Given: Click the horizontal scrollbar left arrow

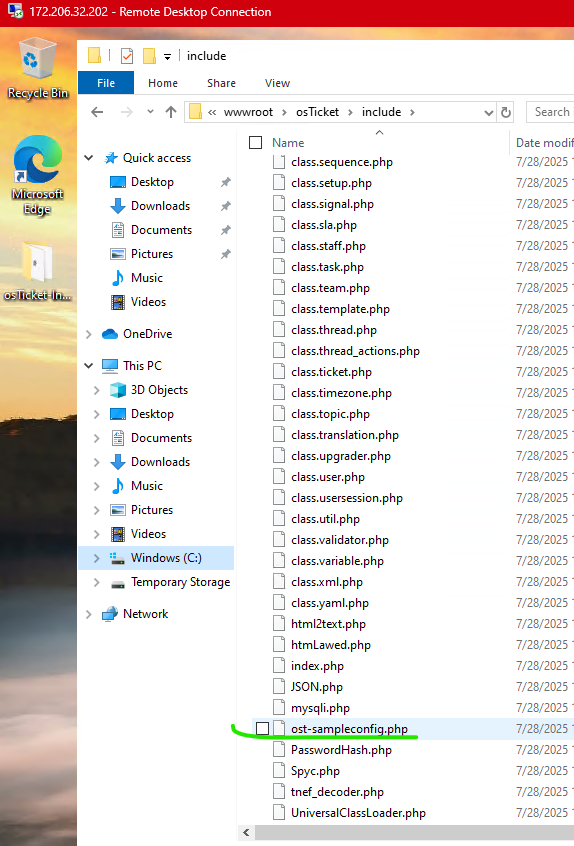Looking at the screenshot, I should 246,833.
